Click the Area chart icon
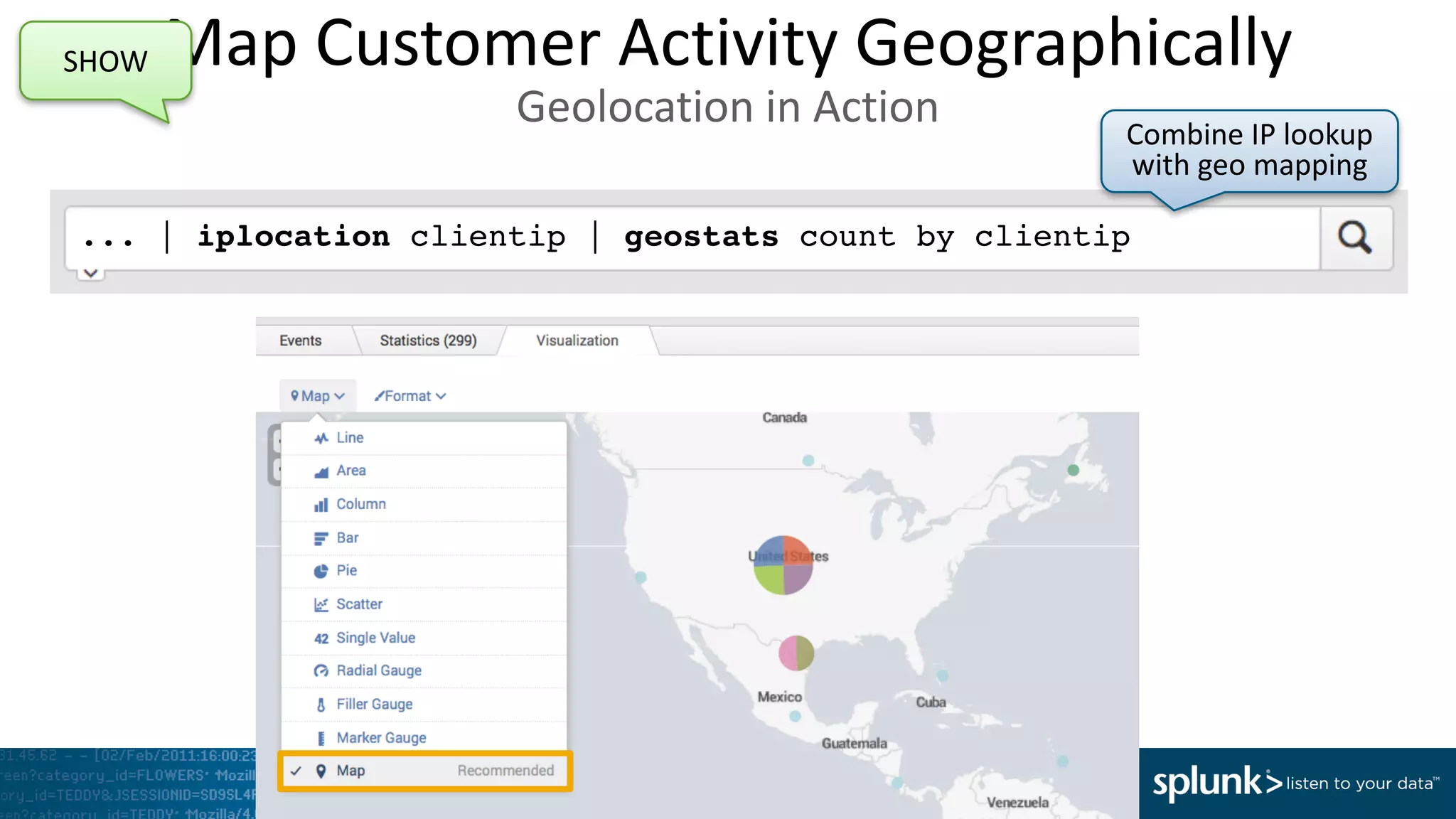 [321, 471]
